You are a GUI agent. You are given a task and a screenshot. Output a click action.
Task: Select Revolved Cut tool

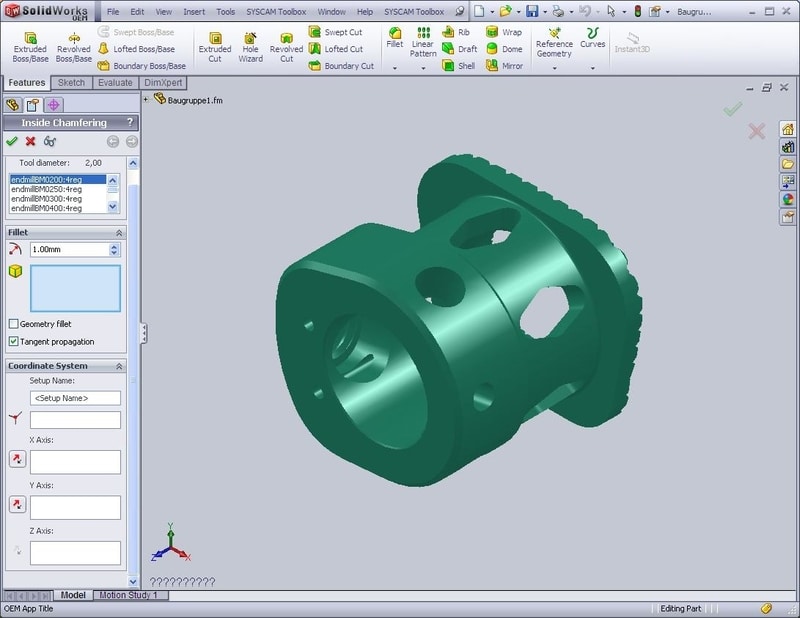286,47
